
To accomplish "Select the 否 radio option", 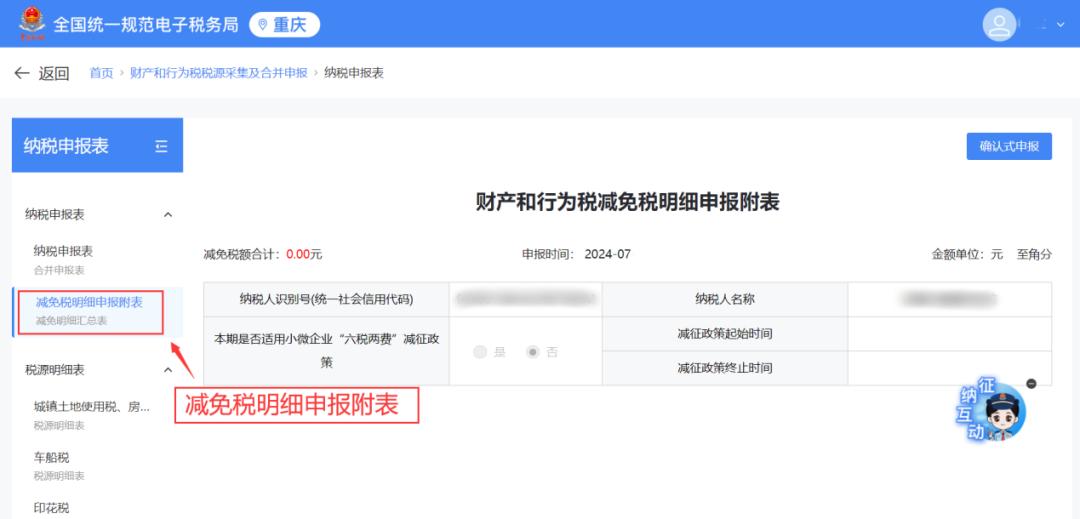I will (x=534, y=352).
